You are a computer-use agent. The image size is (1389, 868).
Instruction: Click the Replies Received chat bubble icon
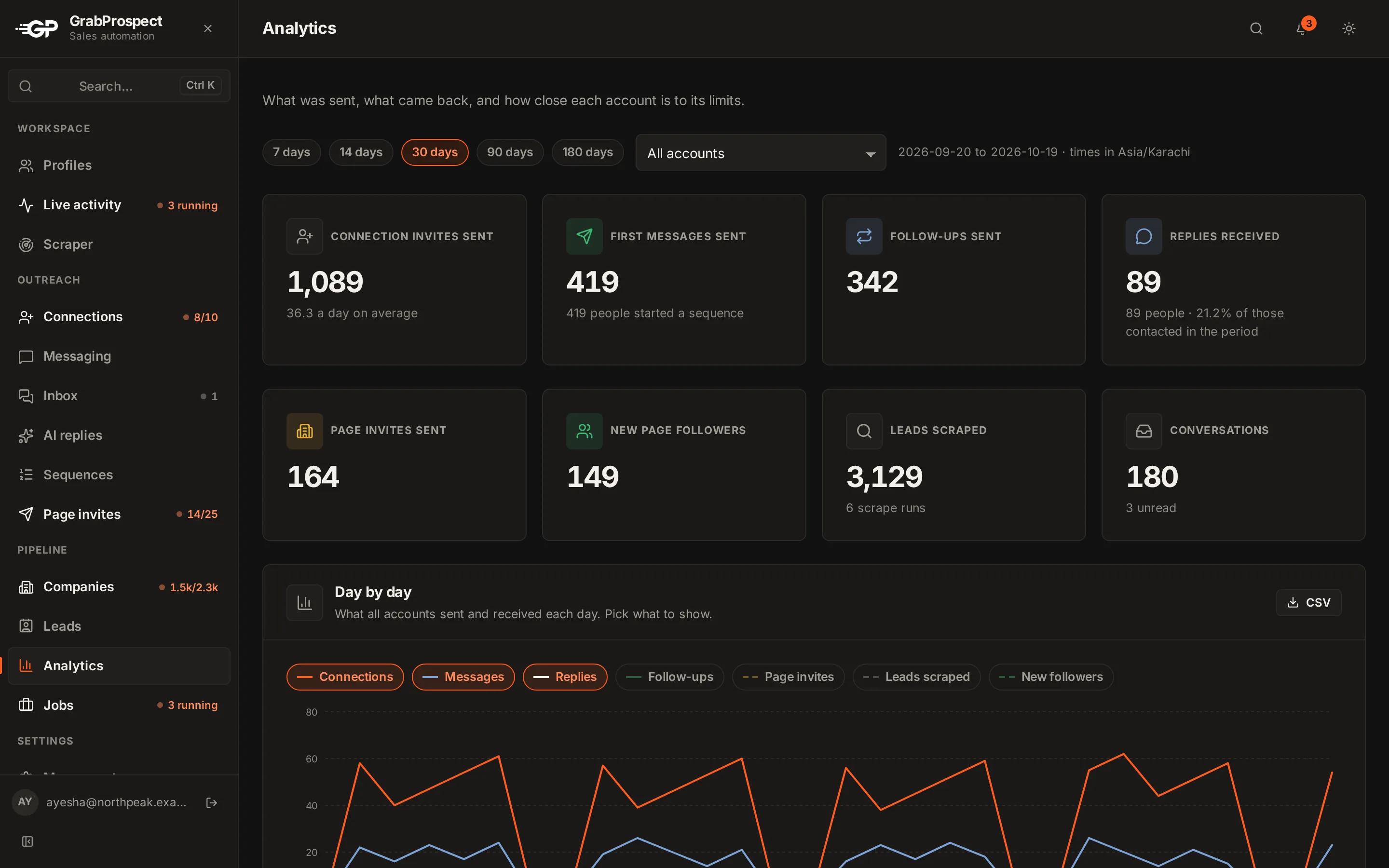pyautogui.click(x=1144, y=236)
